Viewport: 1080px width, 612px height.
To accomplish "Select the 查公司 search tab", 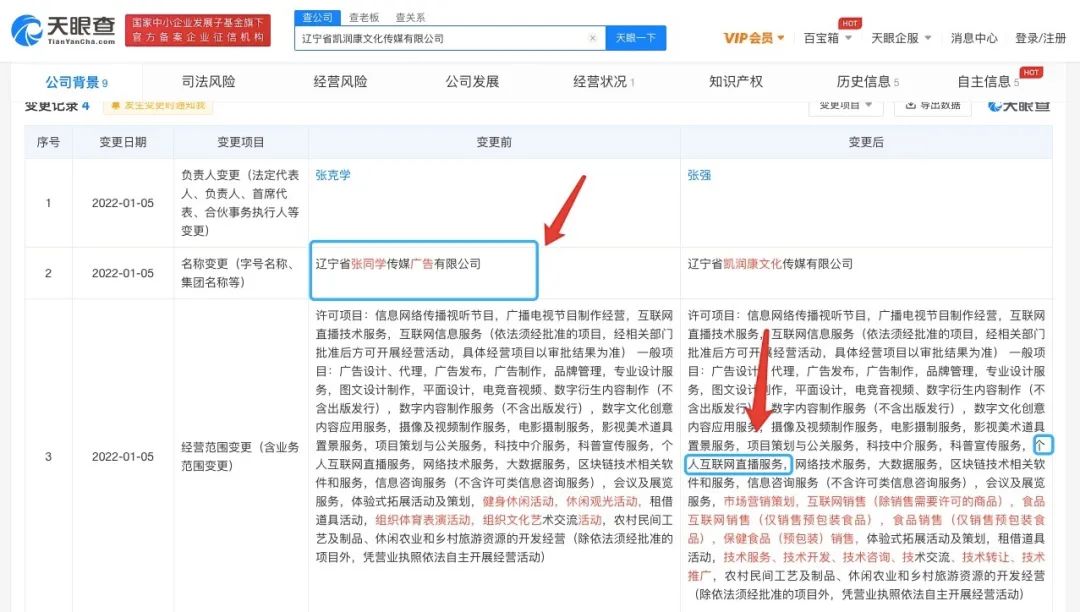I will click(318, 17).
